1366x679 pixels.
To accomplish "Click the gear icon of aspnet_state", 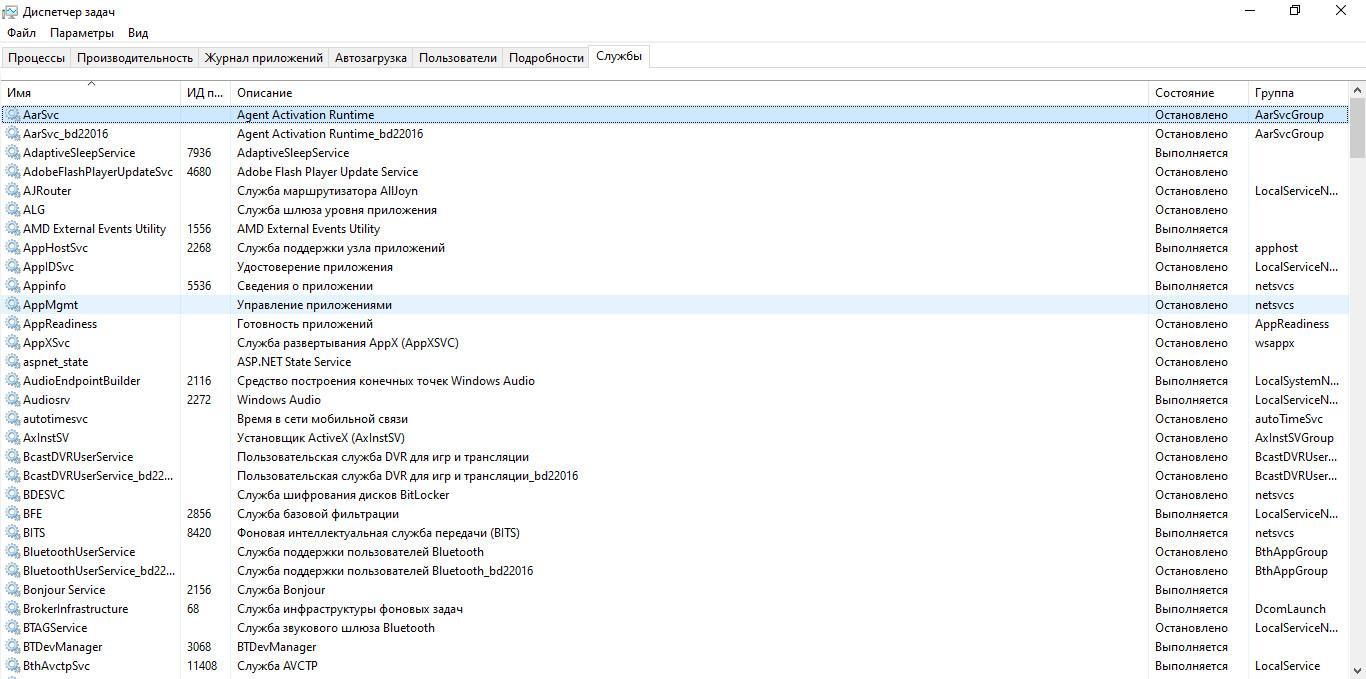I will point(13,362).
